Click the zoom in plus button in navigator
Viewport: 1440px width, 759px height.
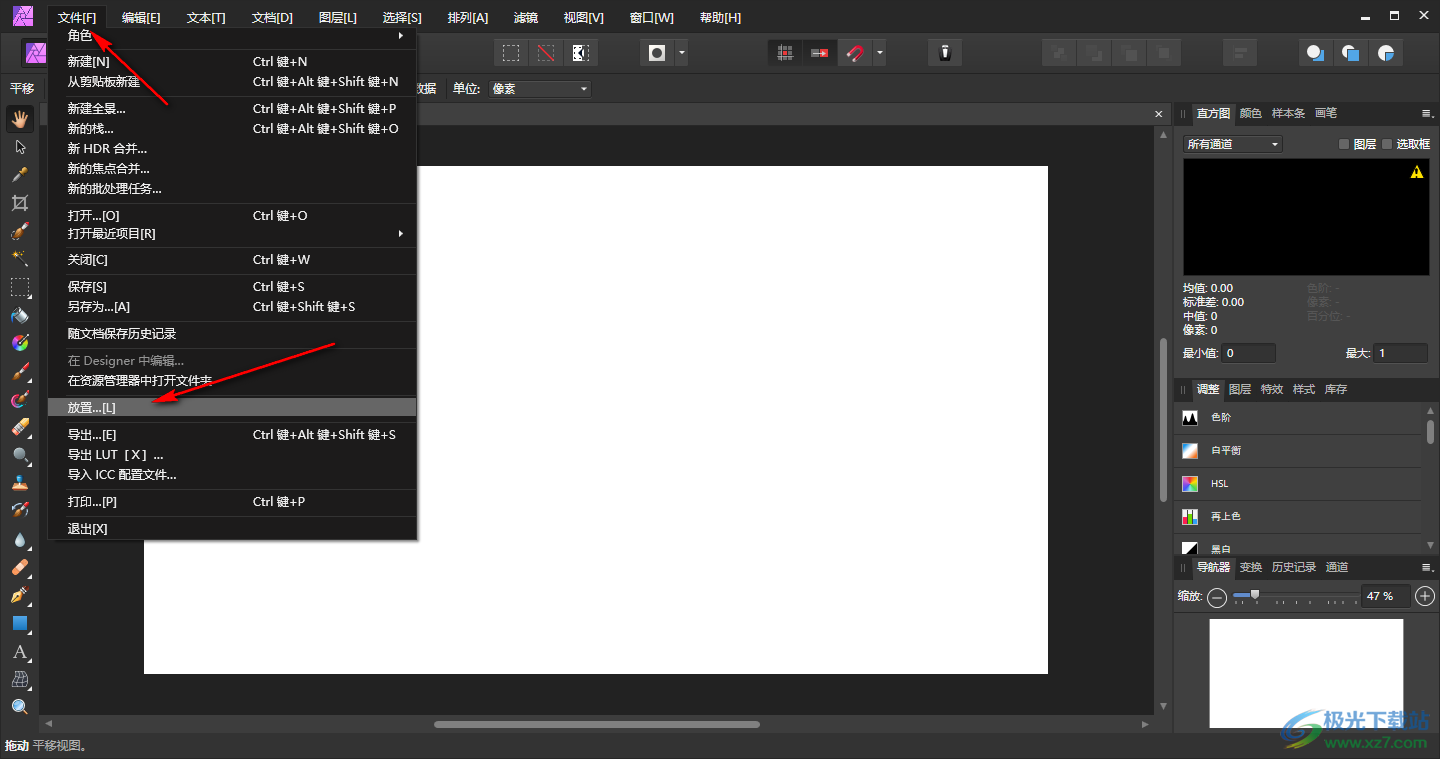click(1425, 596)
